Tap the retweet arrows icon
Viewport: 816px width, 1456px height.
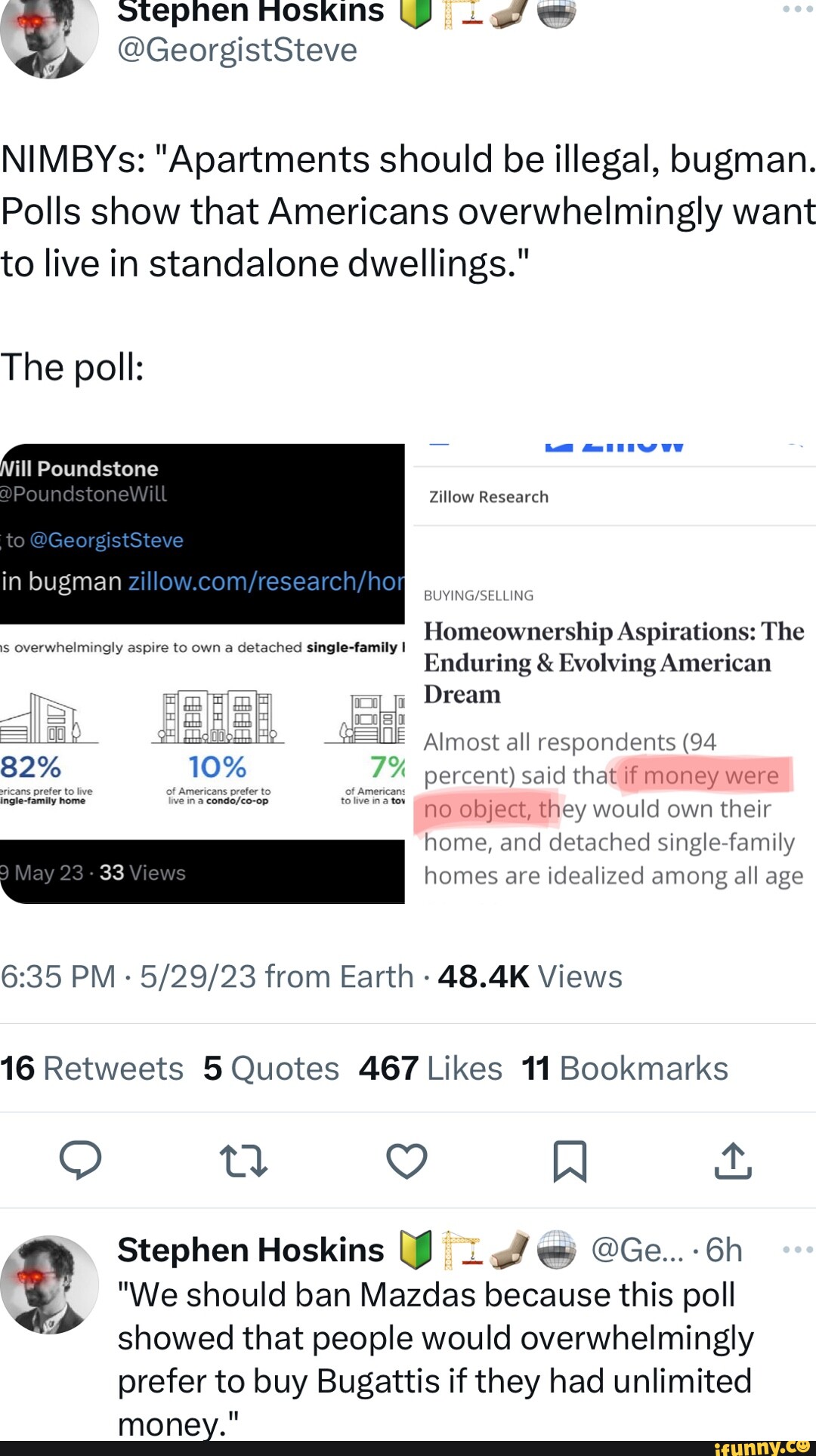(243, 1161)
